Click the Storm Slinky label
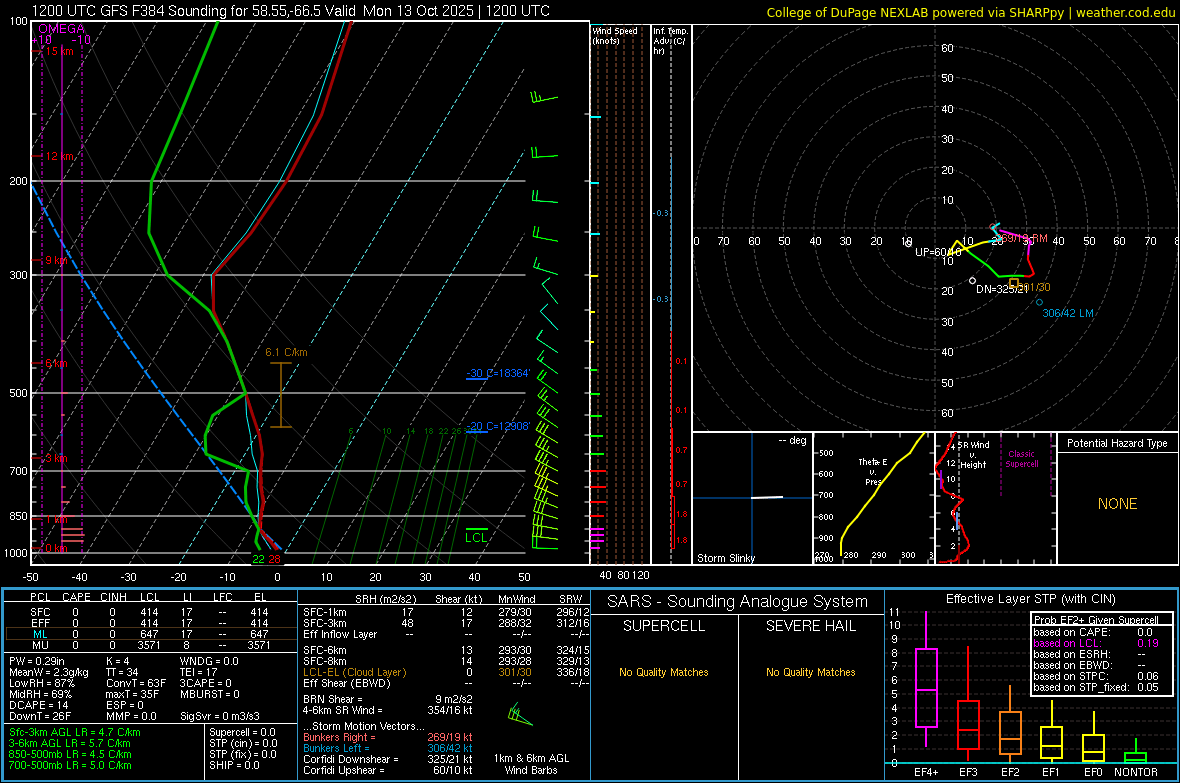Viewport: 1180px width, 783px height. pos(725,558)
